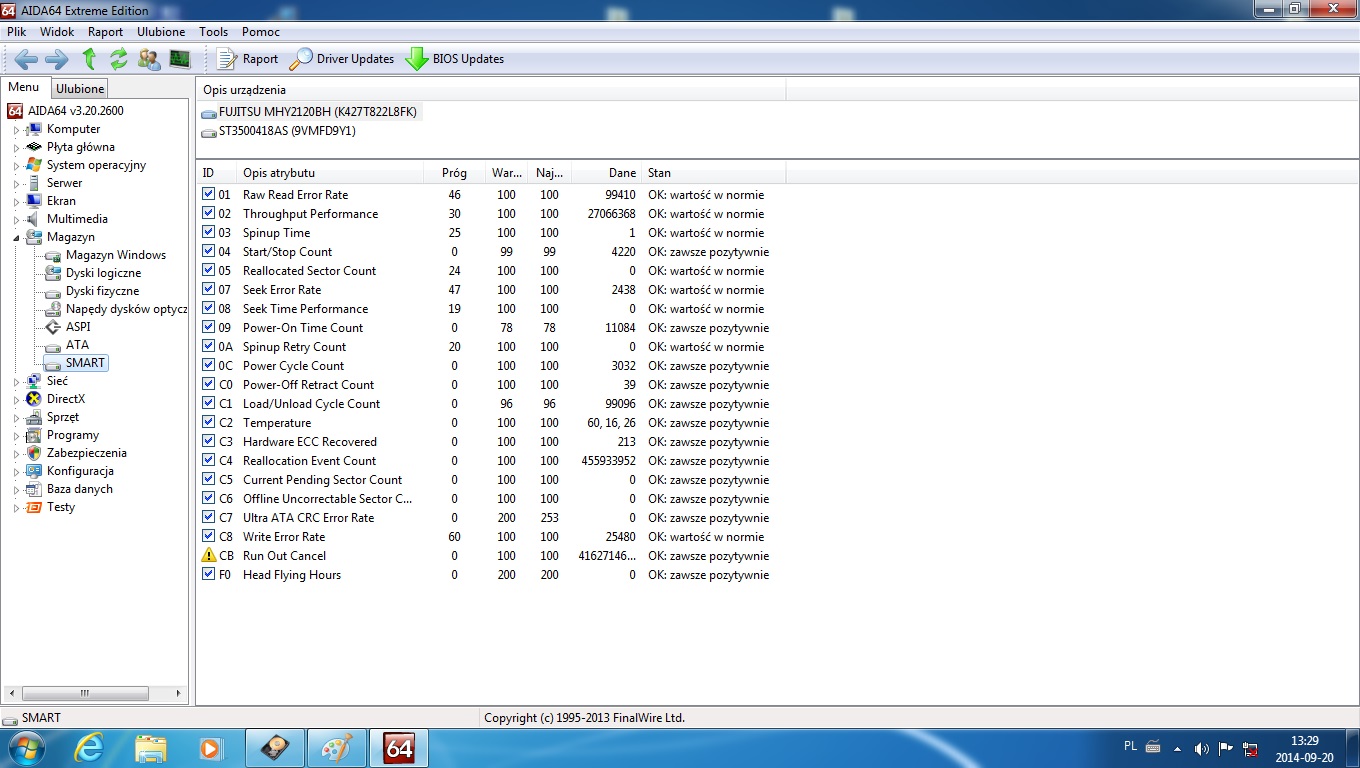Toggle the Power-On Time Count checkbox
The width and height of the screenshot is (1360, 768).
pyautogui.click(x=209, y=327)
